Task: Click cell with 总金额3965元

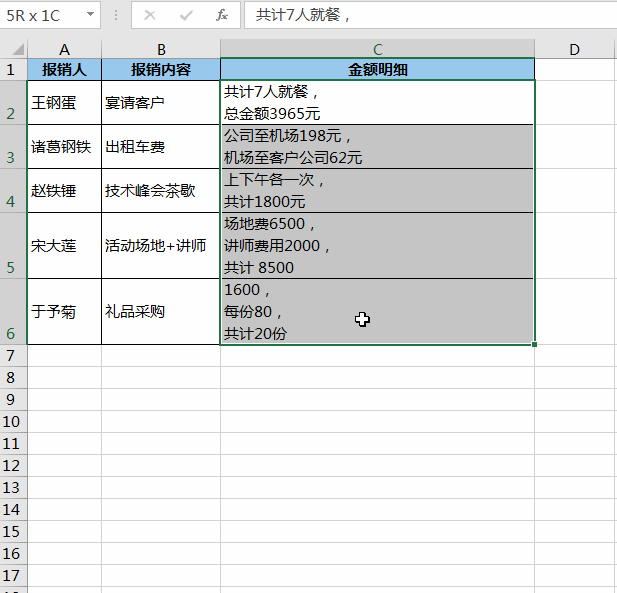Action: point(377,103)
